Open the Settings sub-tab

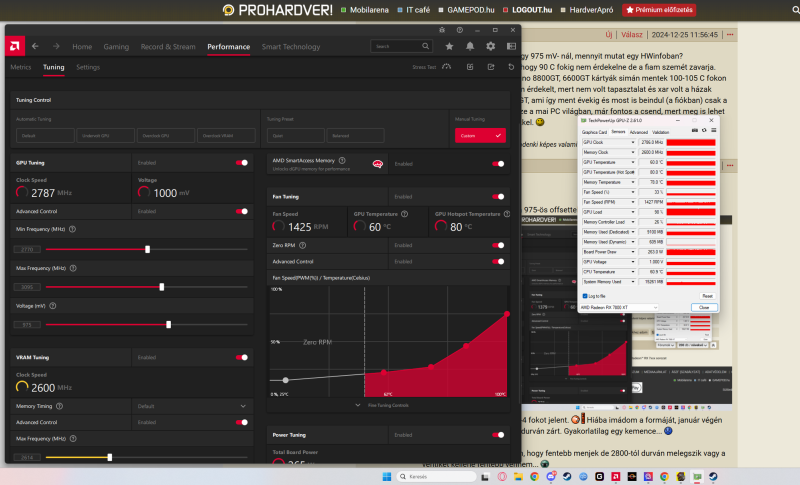[x=88, y=67]
